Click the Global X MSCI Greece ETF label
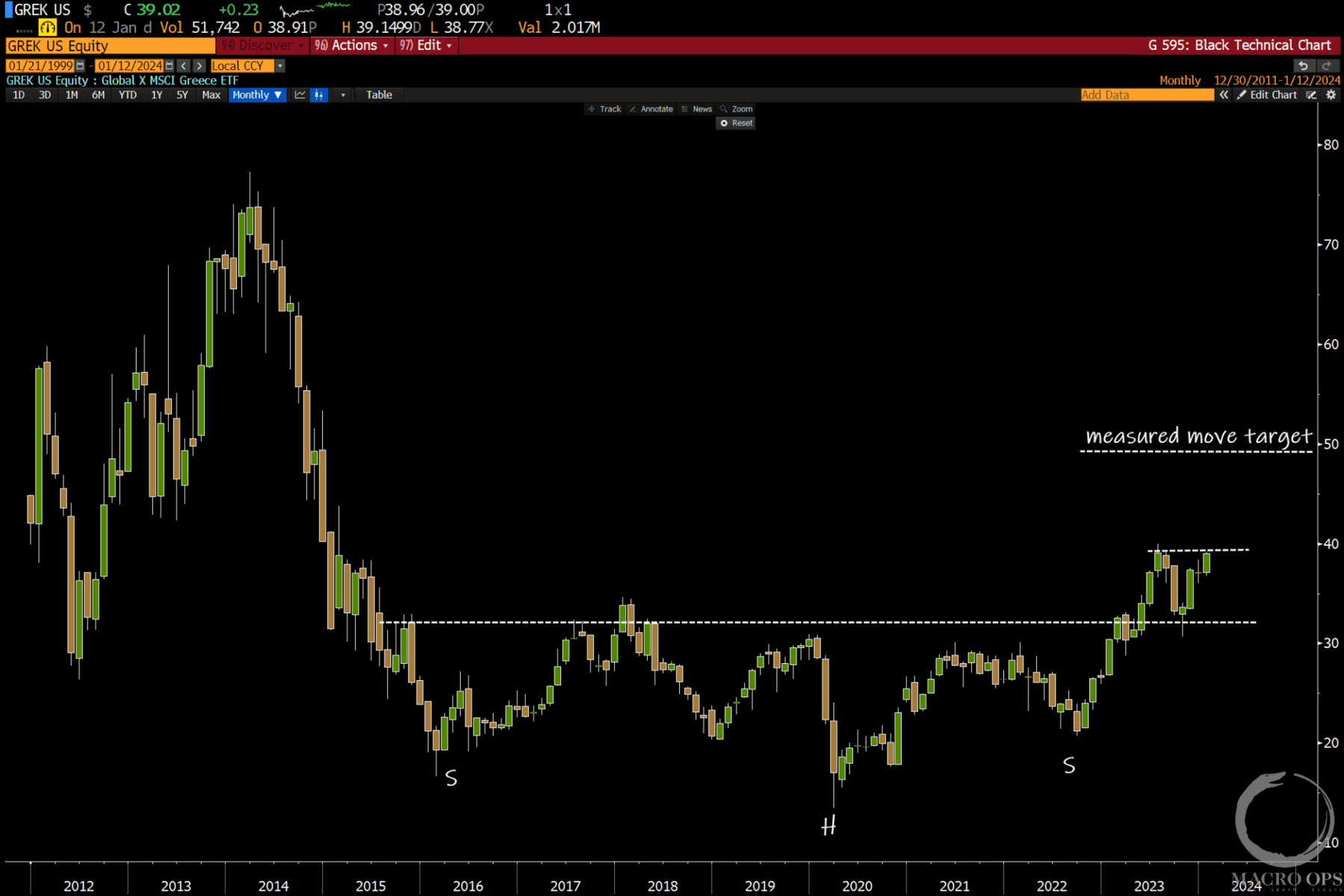 (x=170, y=80)
